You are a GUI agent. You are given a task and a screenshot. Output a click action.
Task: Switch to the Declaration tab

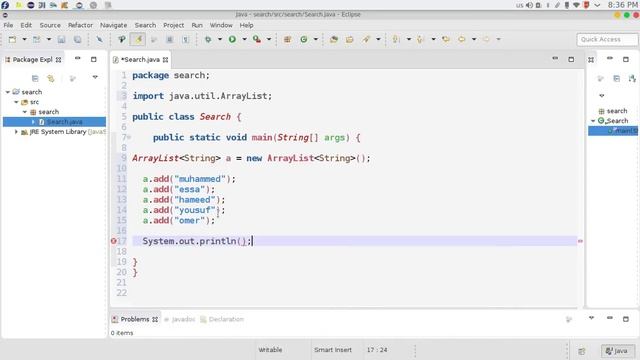click(222, 319)
